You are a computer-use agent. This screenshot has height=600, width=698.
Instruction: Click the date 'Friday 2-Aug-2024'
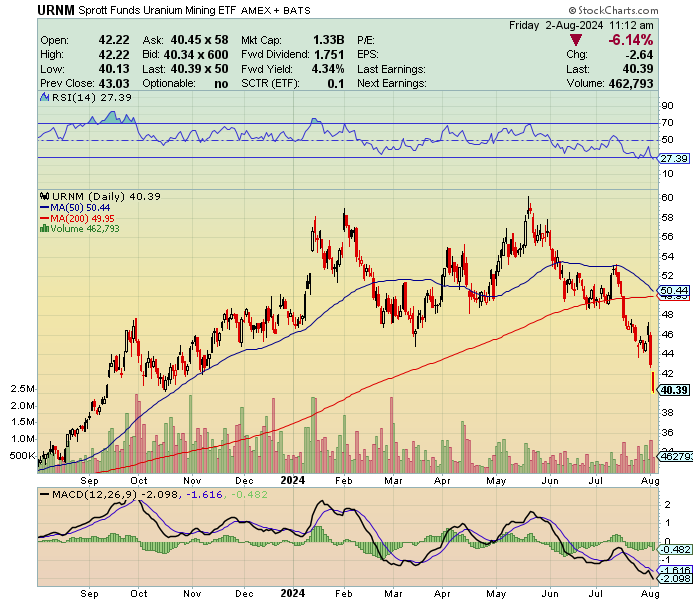click(556, 25)
